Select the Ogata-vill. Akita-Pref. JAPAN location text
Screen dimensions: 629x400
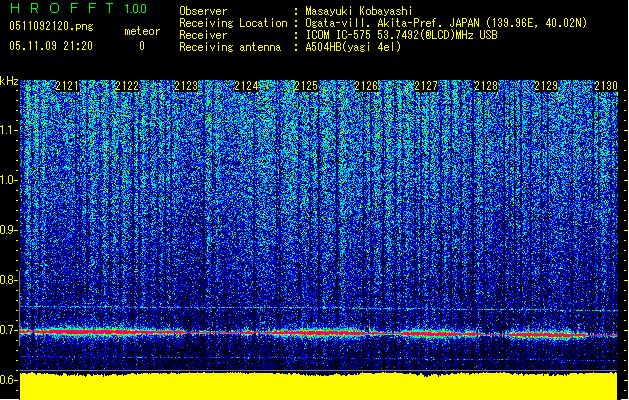(x=446, y=23)
